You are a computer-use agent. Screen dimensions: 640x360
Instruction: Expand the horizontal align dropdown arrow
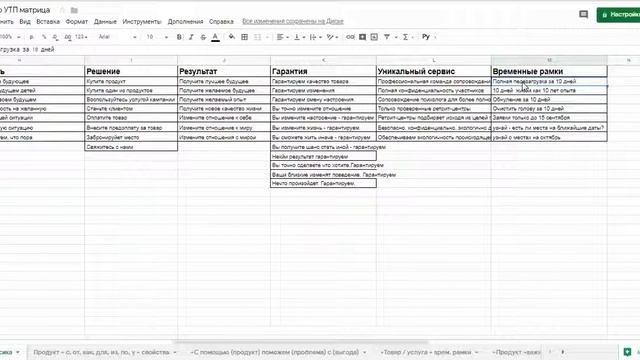pos(287,38)
